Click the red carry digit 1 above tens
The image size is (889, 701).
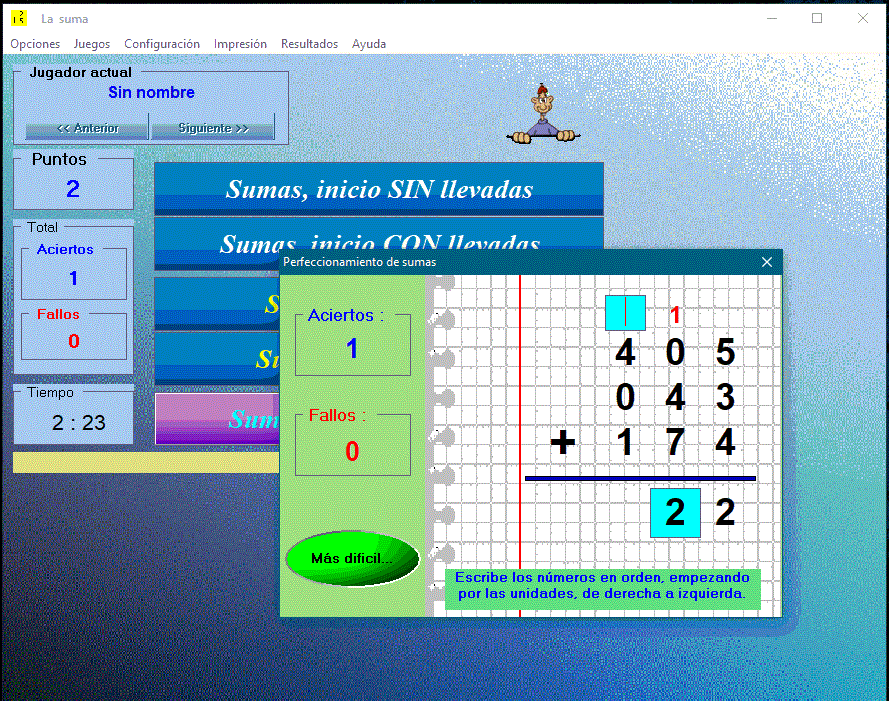[676, 315]
